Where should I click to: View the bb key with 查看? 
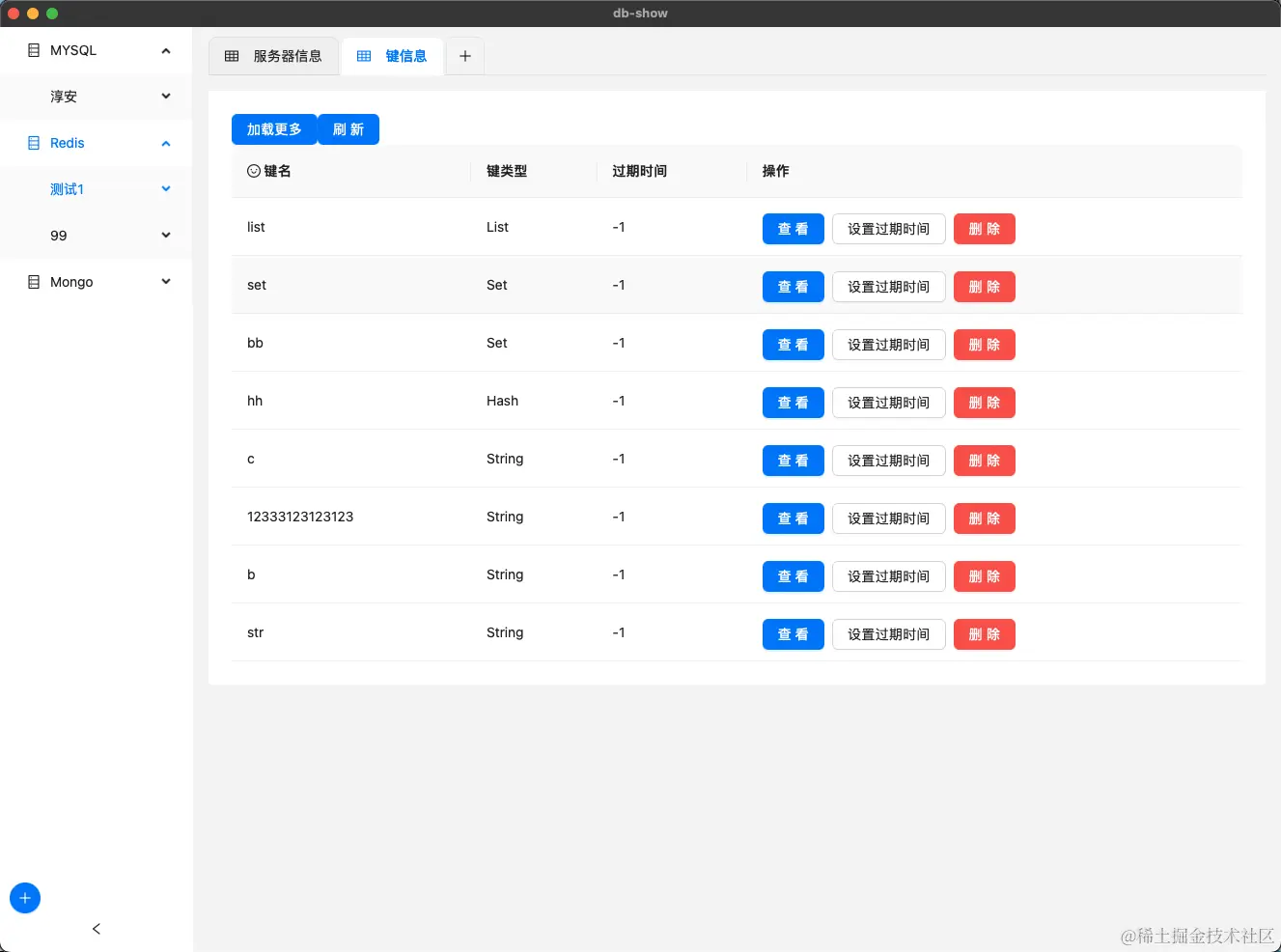coord(794,345)
